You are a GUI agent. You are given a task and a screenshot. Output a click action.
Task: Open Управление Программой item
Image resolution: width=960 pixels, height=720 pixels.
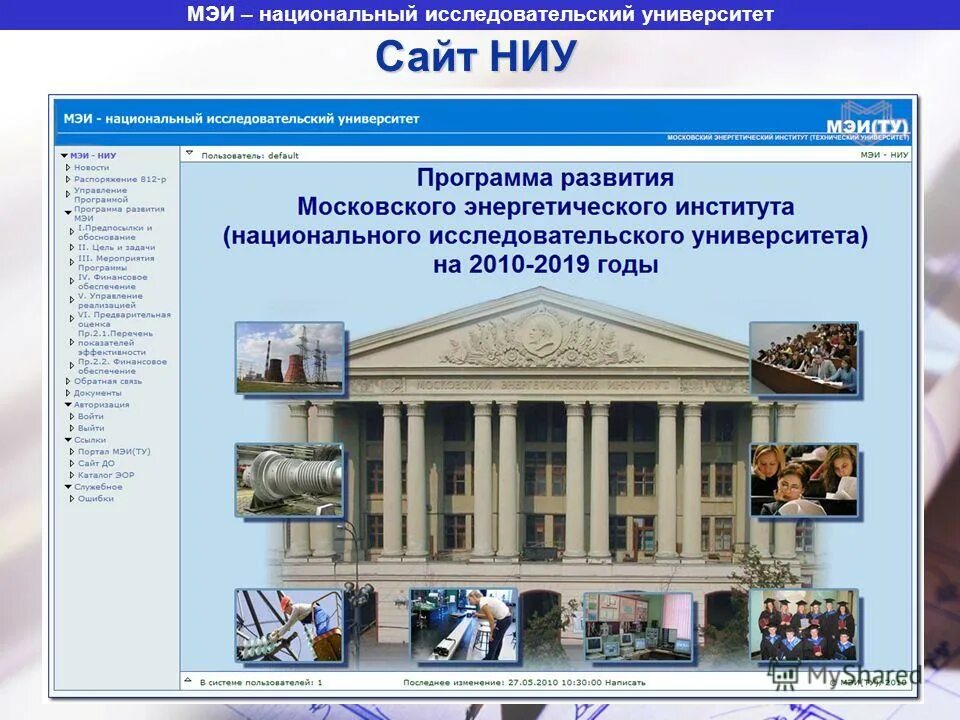pyautogui.click(x=101, y=195)
